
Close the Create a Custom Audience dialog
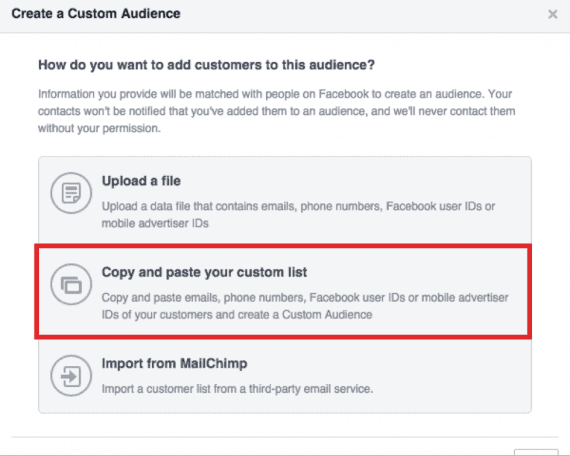click(x=553, y=14)
